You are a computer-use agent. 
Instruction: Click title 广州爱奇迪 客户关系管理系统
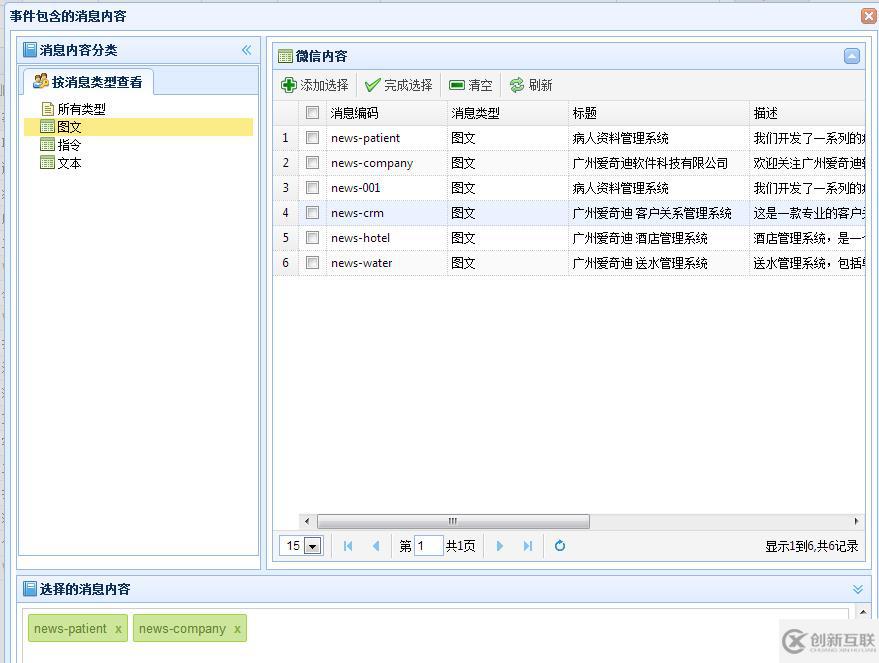tap(651, 213)
